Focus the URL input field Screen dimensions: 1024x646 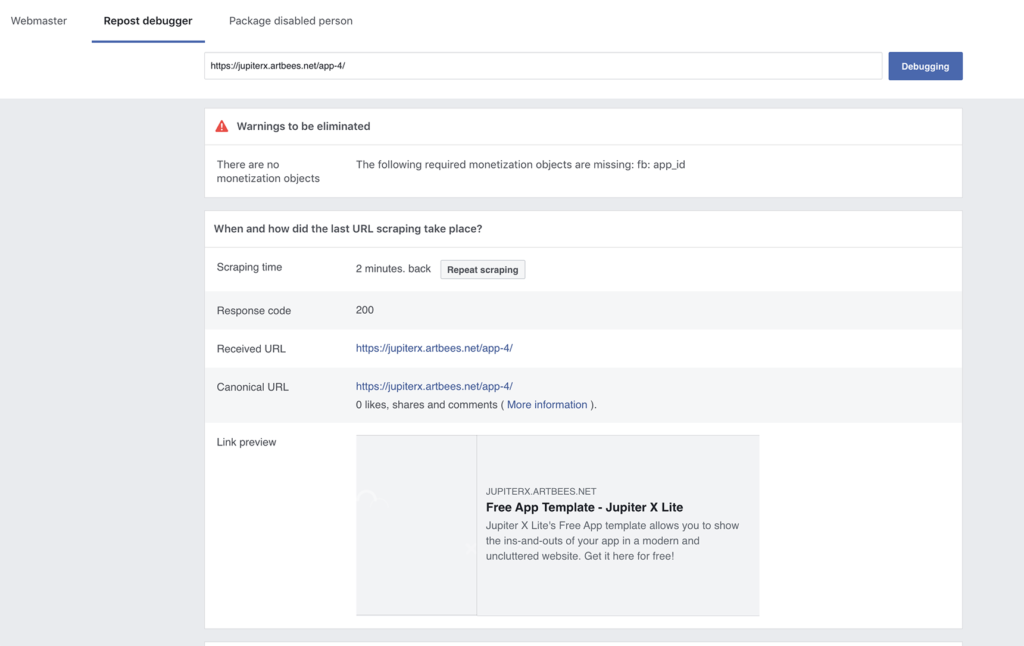tap(543, 66)
